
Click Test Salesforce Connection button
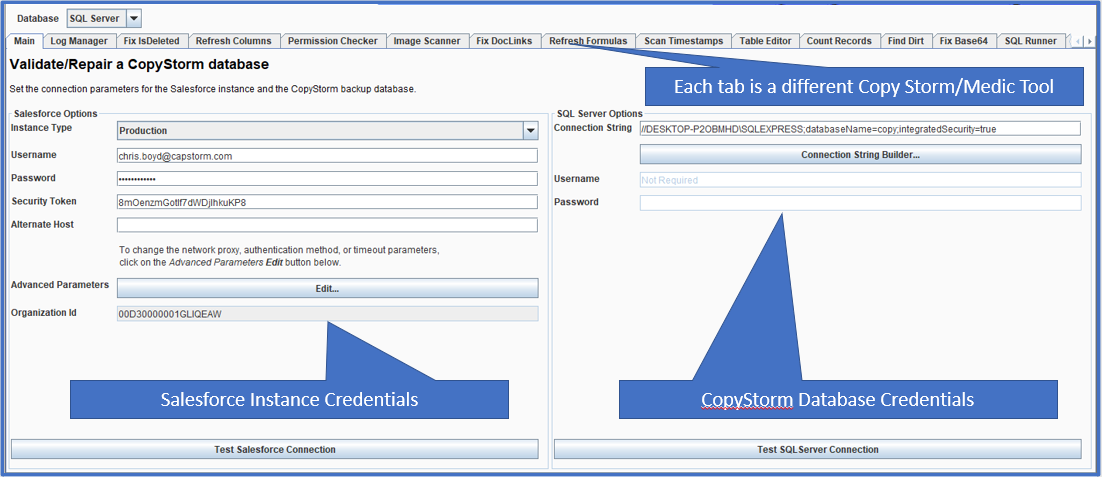(x=275, y=449)
